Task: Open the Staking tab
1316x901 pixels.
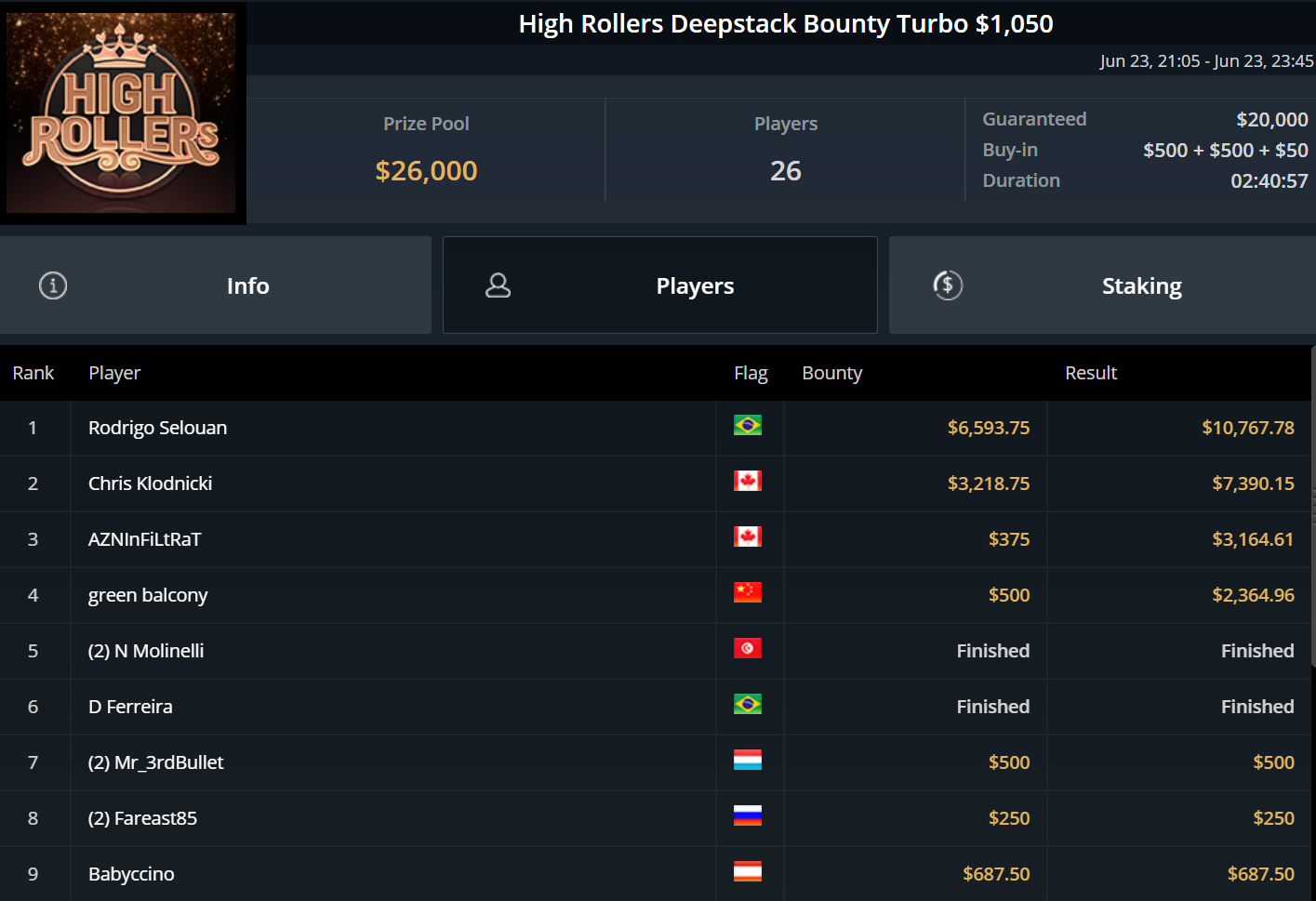Action: coord(1141,285)
